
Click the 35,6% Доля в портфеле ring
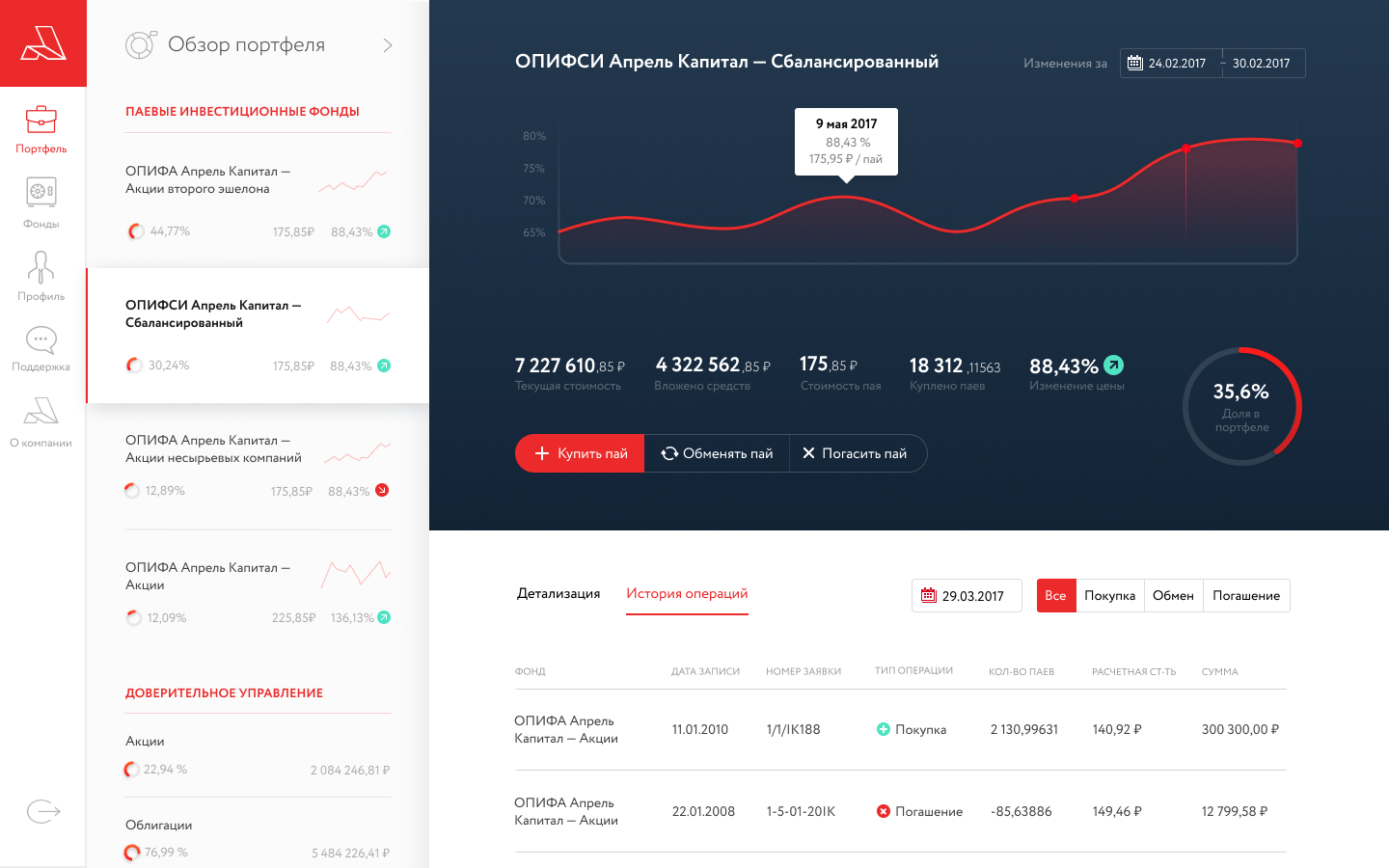coord(1242,406)
